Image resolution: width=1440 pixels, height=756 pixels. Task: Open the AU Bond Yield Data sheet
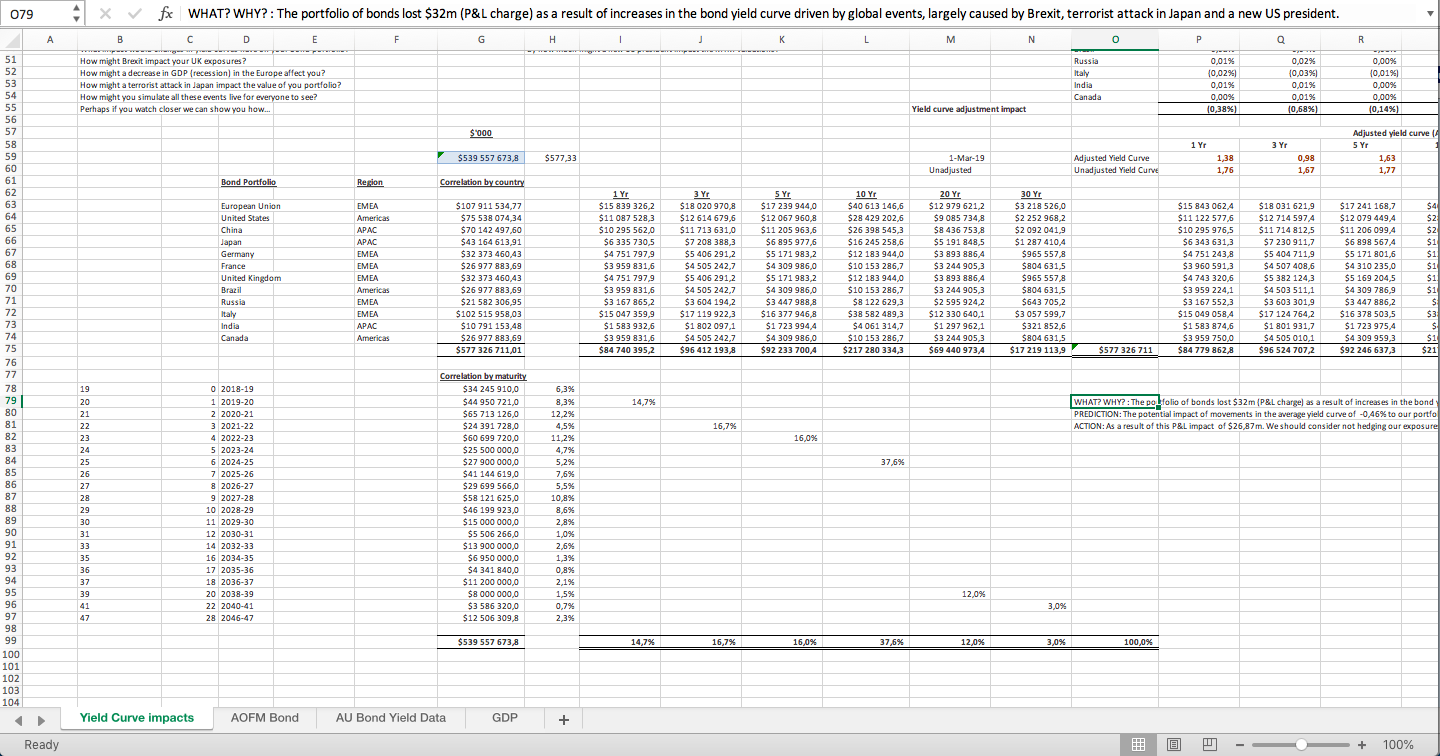[391, 717]
